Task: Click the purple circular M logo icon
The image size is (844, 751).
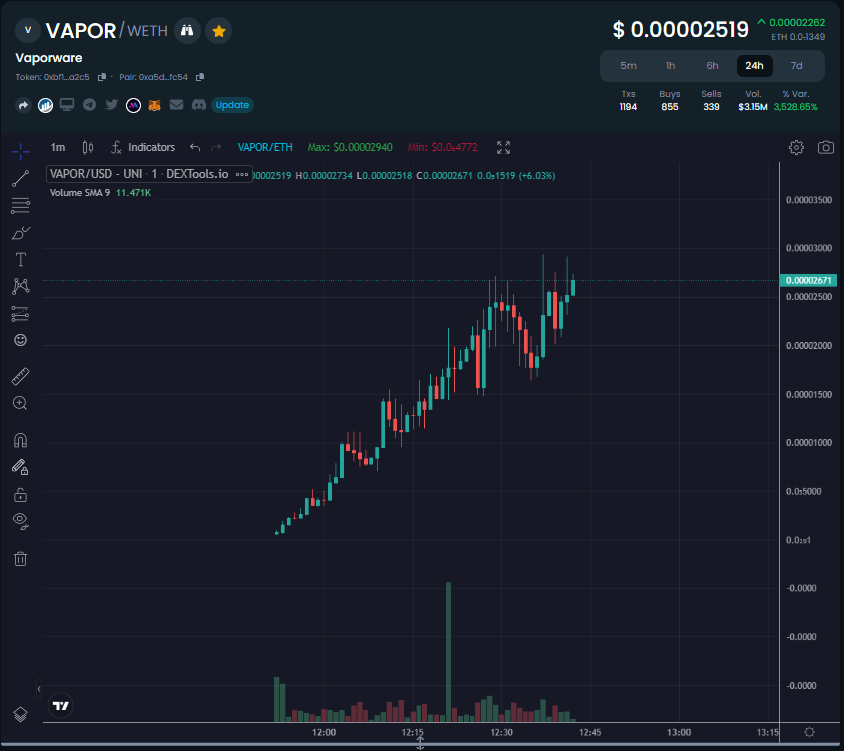Action: [133, 105]
